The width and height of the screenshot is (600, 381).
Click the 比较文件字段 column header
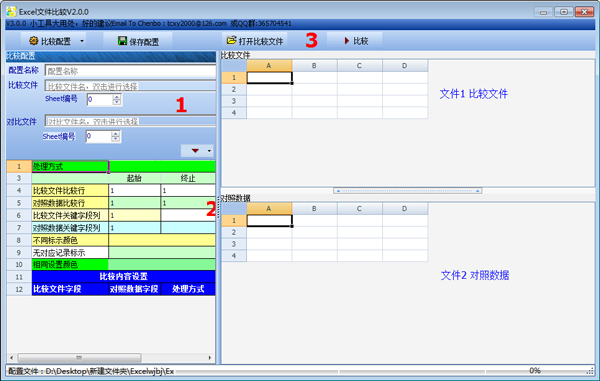[x=70, y=289]
